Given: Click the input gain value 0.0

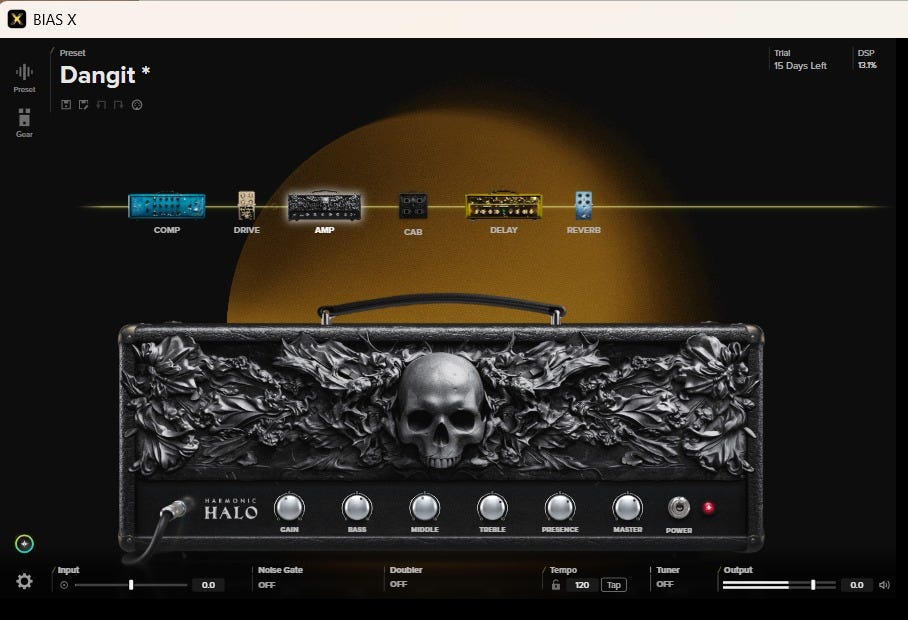Looking at the screenshot, I should coord(208,585).
